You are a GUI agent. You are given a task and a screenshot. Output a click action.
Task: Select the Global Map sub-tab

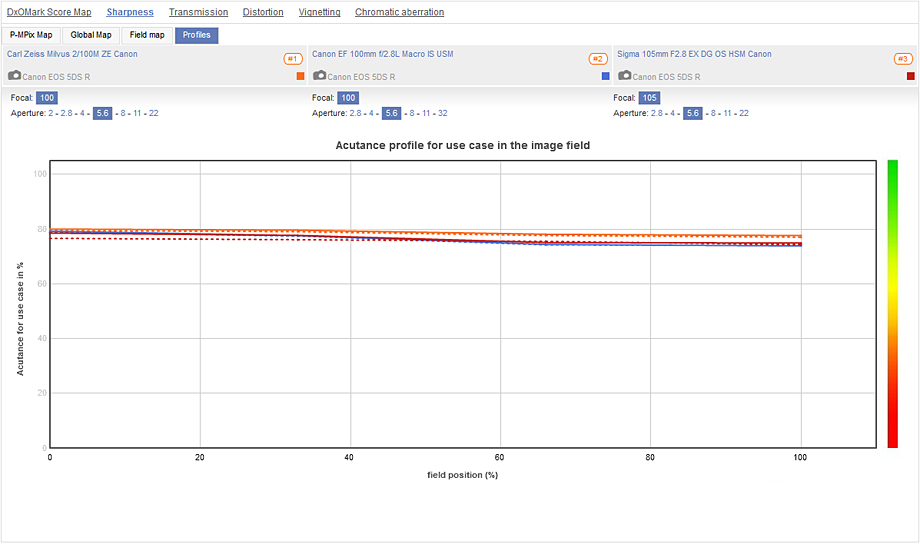(x=91, y=35)
